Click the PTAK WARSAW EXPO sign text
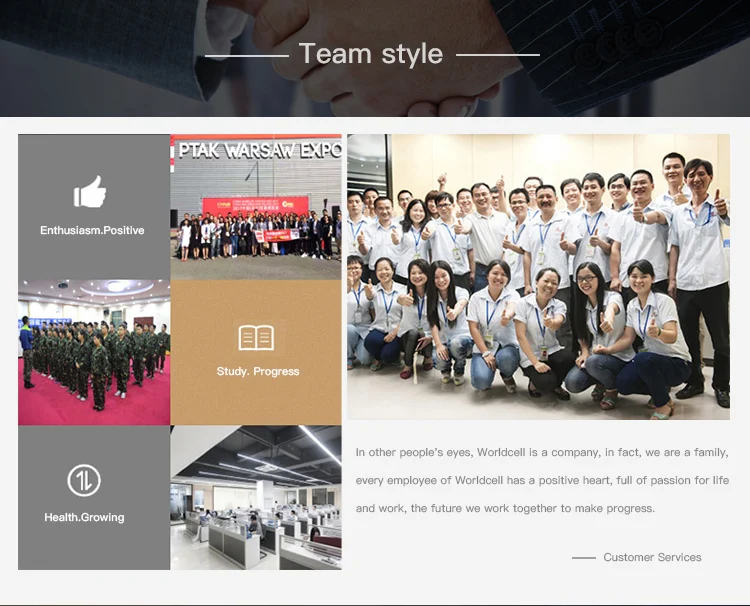The width and height of the screenshot is (750, 606). (x=260, y=150)
